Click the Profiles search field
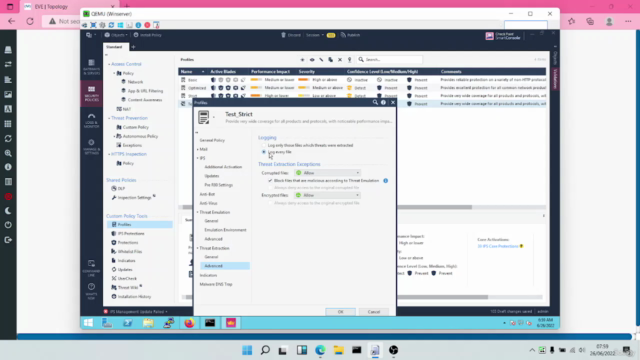Image resolution: width=640 pixels, height=360 pixels. point(390,60)
